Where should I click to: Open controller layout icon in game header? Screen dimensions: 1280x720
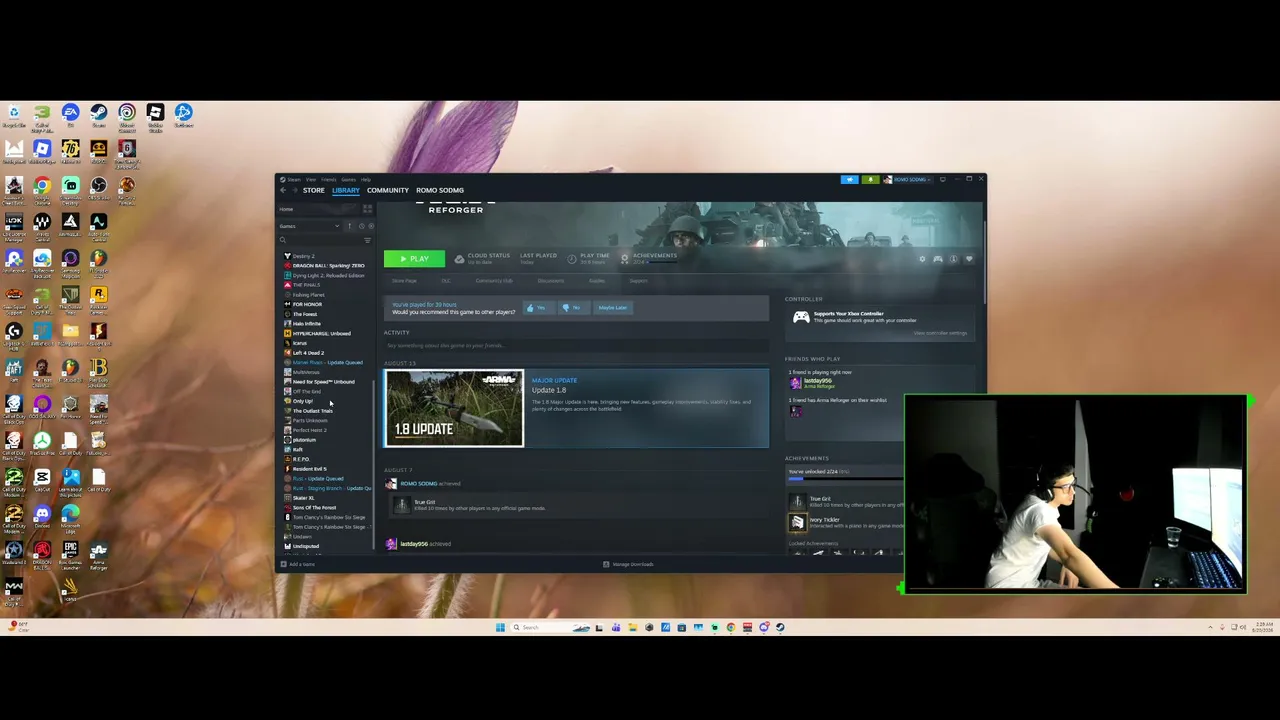click(938, 259)
